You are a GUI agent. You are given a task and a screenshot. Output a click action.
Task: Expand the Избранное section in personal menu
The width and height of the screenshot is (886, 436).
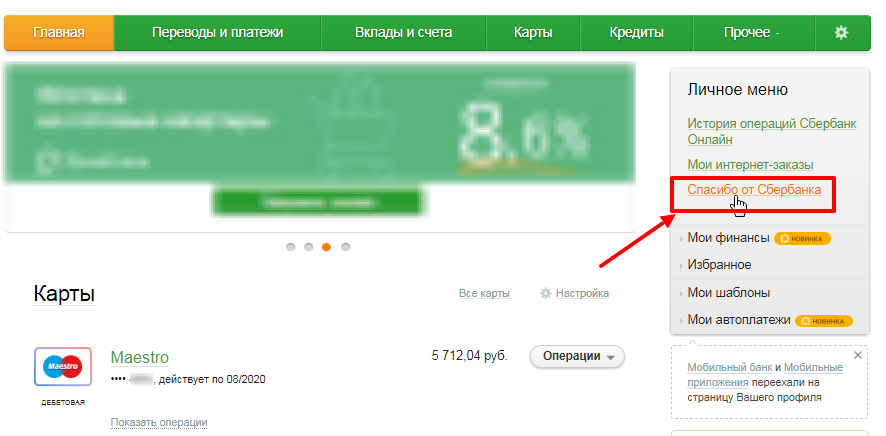(x=770, y=265)
